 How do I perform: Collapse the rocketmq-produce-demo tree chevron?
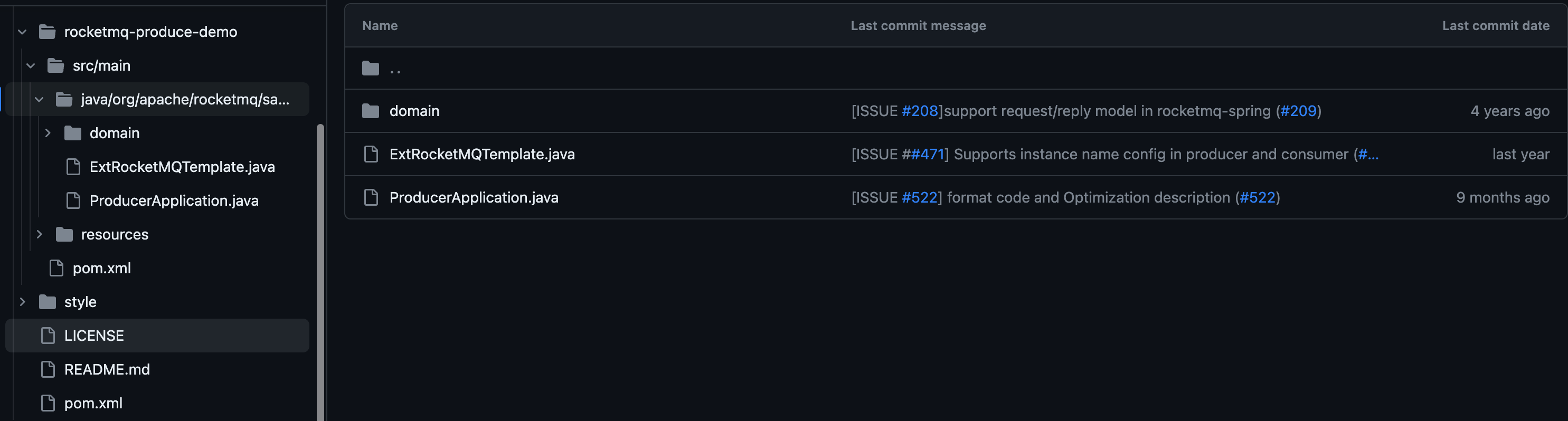(x=23, y=32)
